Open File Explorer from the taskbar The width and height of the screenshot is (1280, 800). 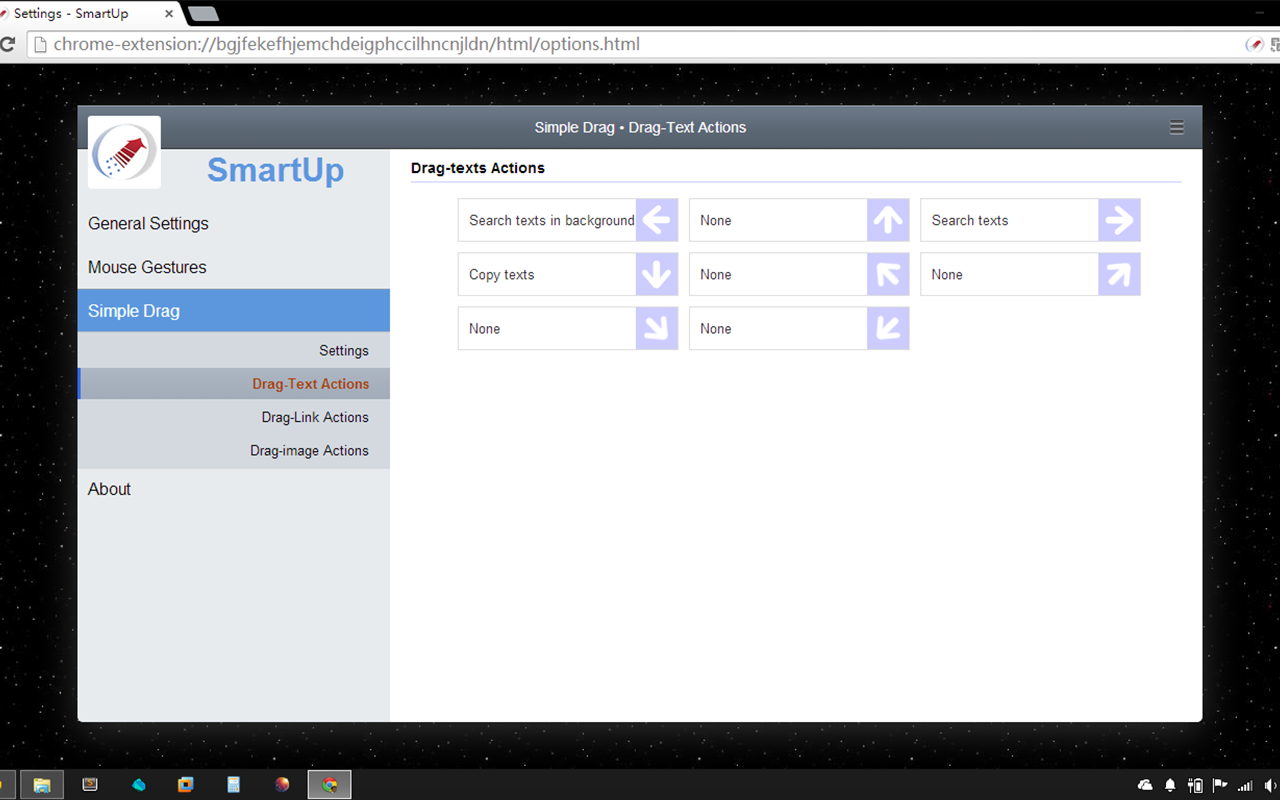click(42, 785)
